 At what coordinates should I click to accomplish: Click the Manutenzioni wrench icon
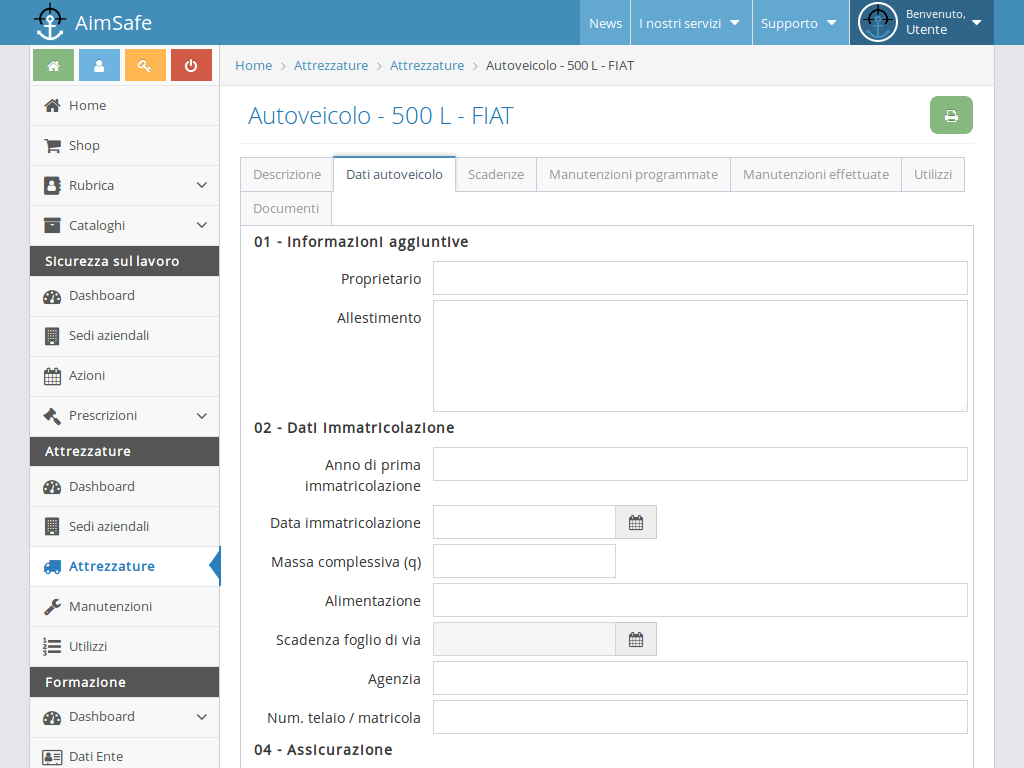pos(52,607)
